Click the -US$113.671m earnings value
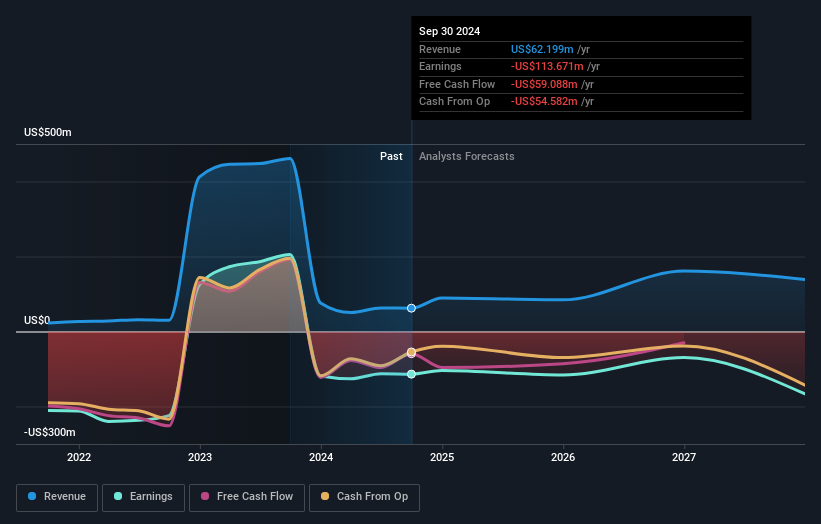 pos(547,66)
